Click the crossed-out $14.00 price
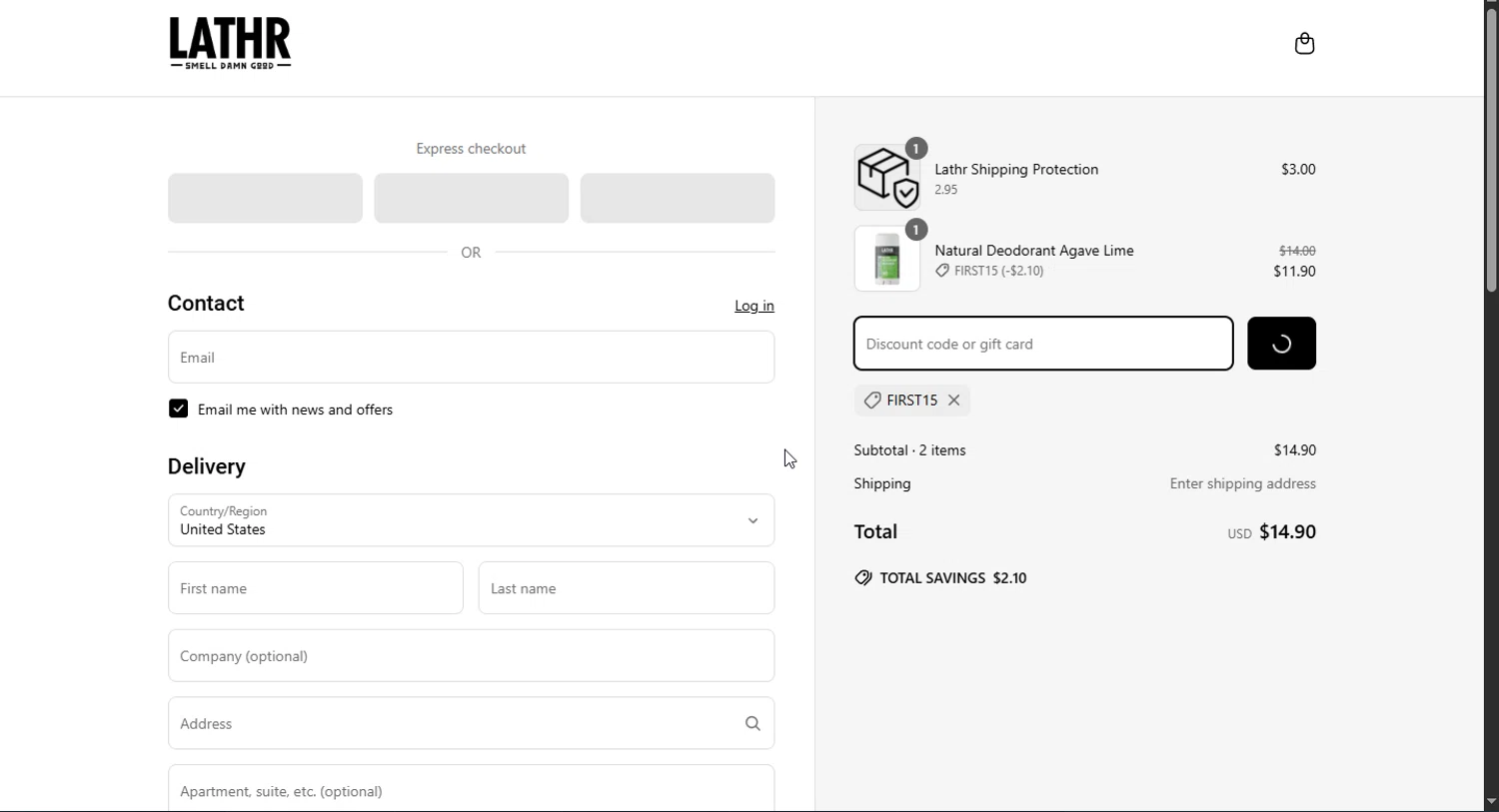The height and width of the screenshot is (812, 1499). (x=1297, y=251)
